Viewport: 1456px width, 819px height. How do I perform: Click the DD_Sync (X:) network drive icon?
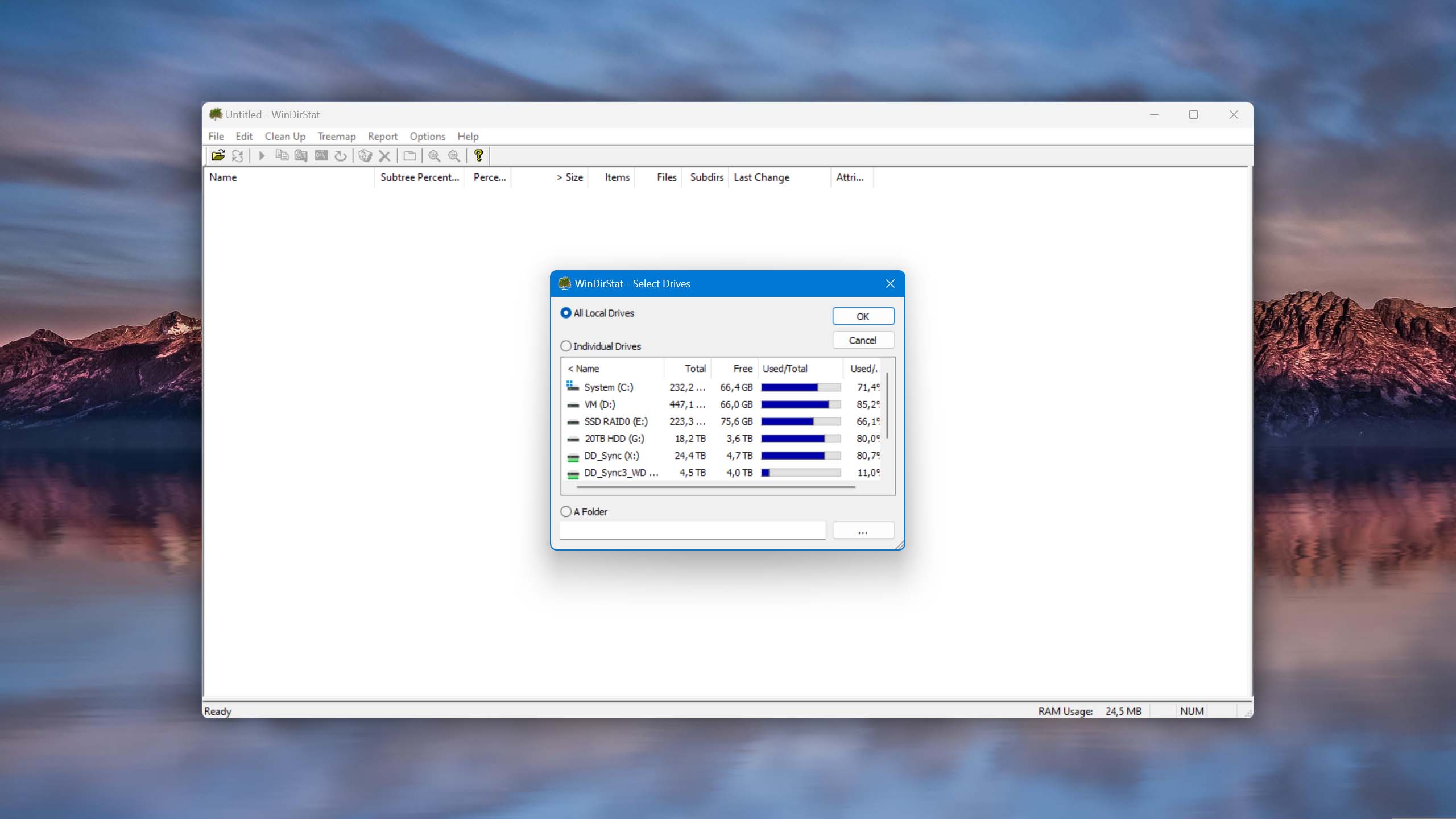pos(573,457)
